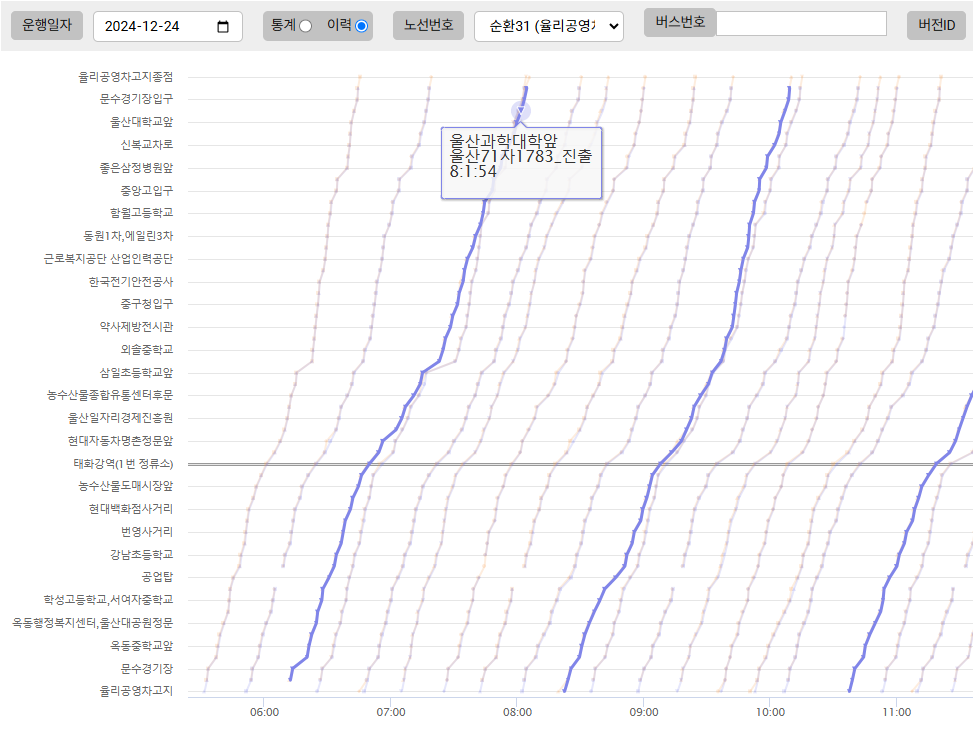This screenshot has width=973, height=729.
Task: Expand the 순환31 route dropdown
Action: [548, 27]
